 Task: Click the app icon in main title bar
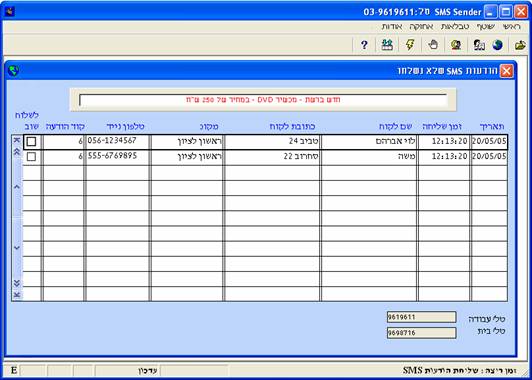pyautogui.click(x=10, y=12)
